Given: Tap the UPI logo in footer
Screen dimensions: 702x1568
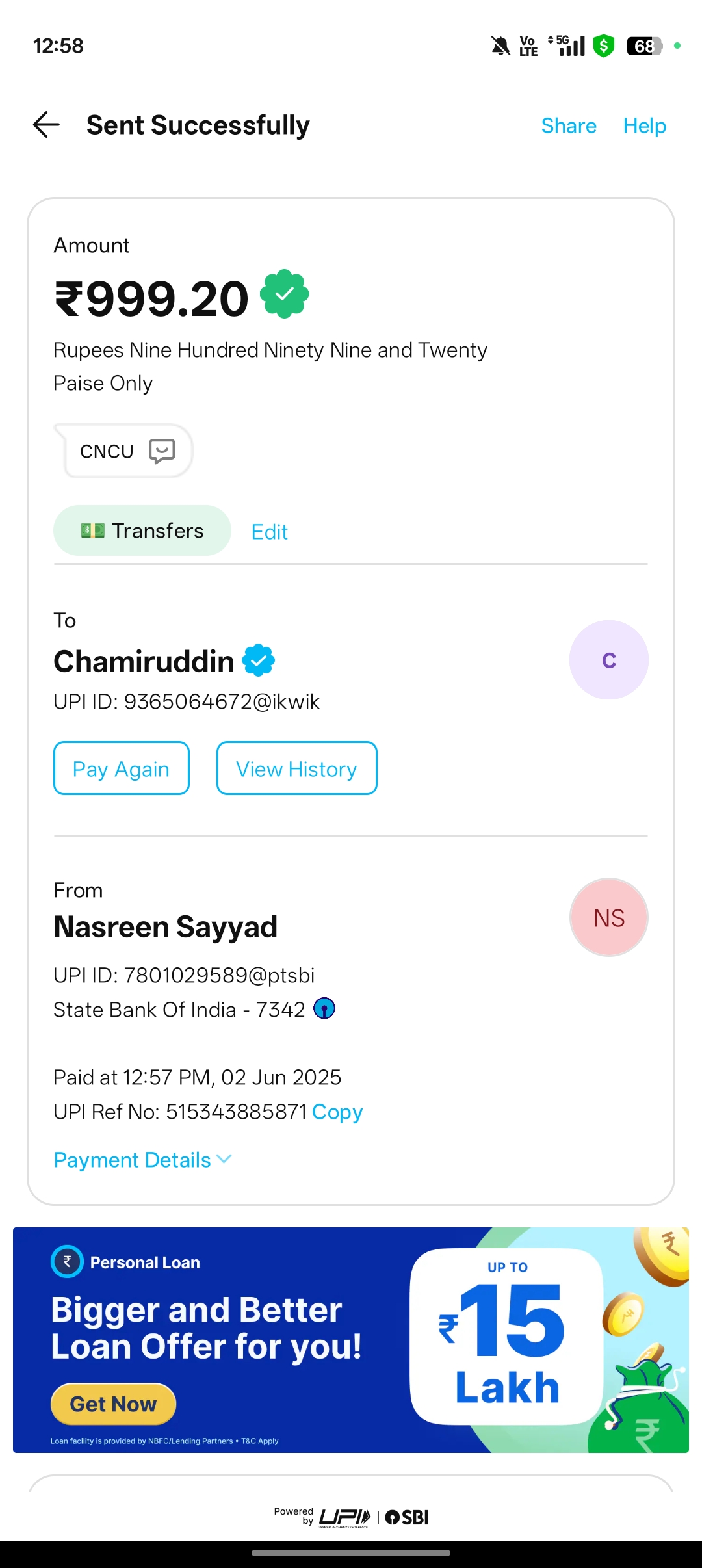Looking at the screenshot, I should pyautogui.click(x=344, y=1517).
